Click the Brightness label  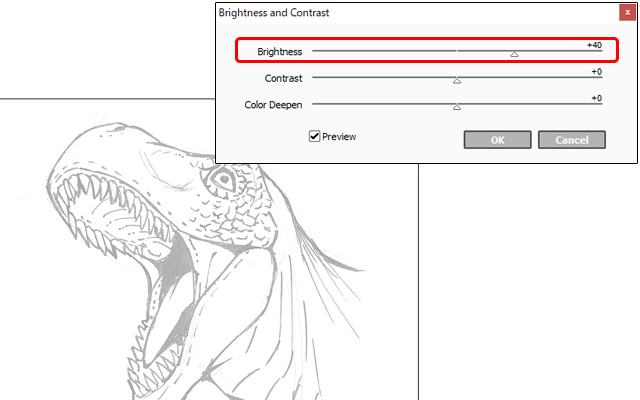point(280,51)
